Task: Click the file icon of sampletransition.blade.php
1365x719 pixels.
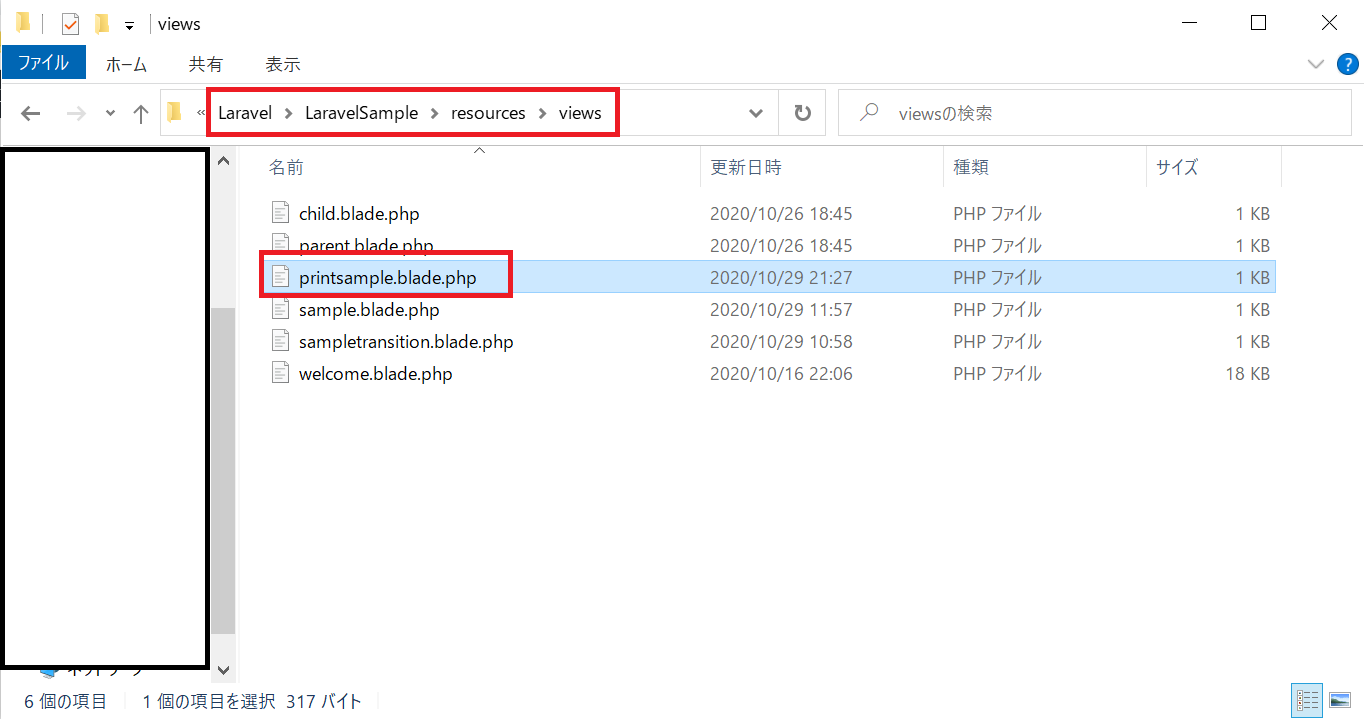Action: (280, 340)
